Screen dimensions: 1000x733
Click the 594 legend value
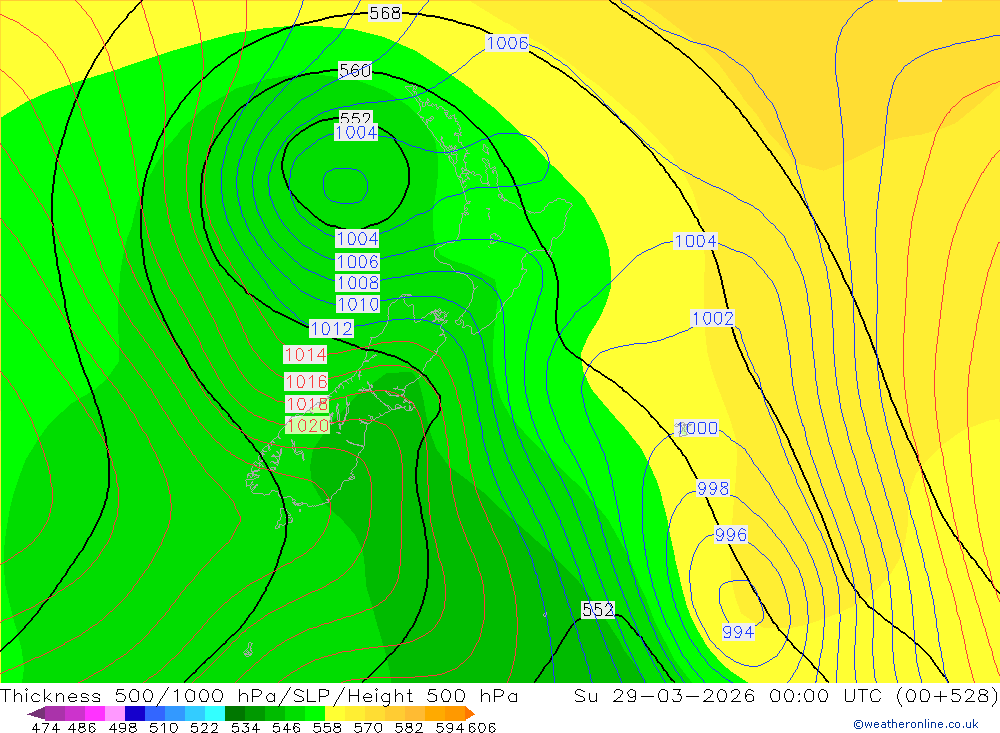[x=450, y=727]
